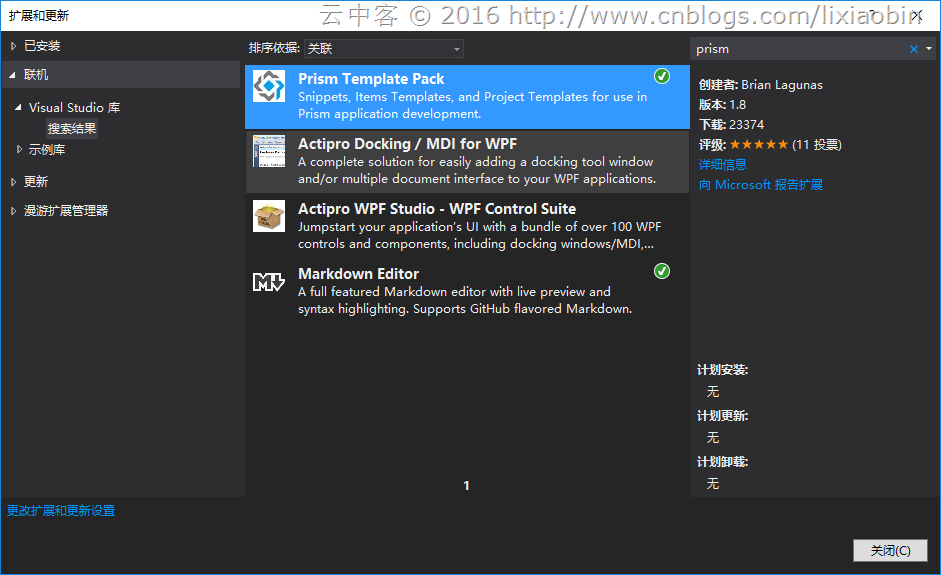Expand the 已安装 category
The height and width of the screenshot is (575, 941).
click(13, 46)
